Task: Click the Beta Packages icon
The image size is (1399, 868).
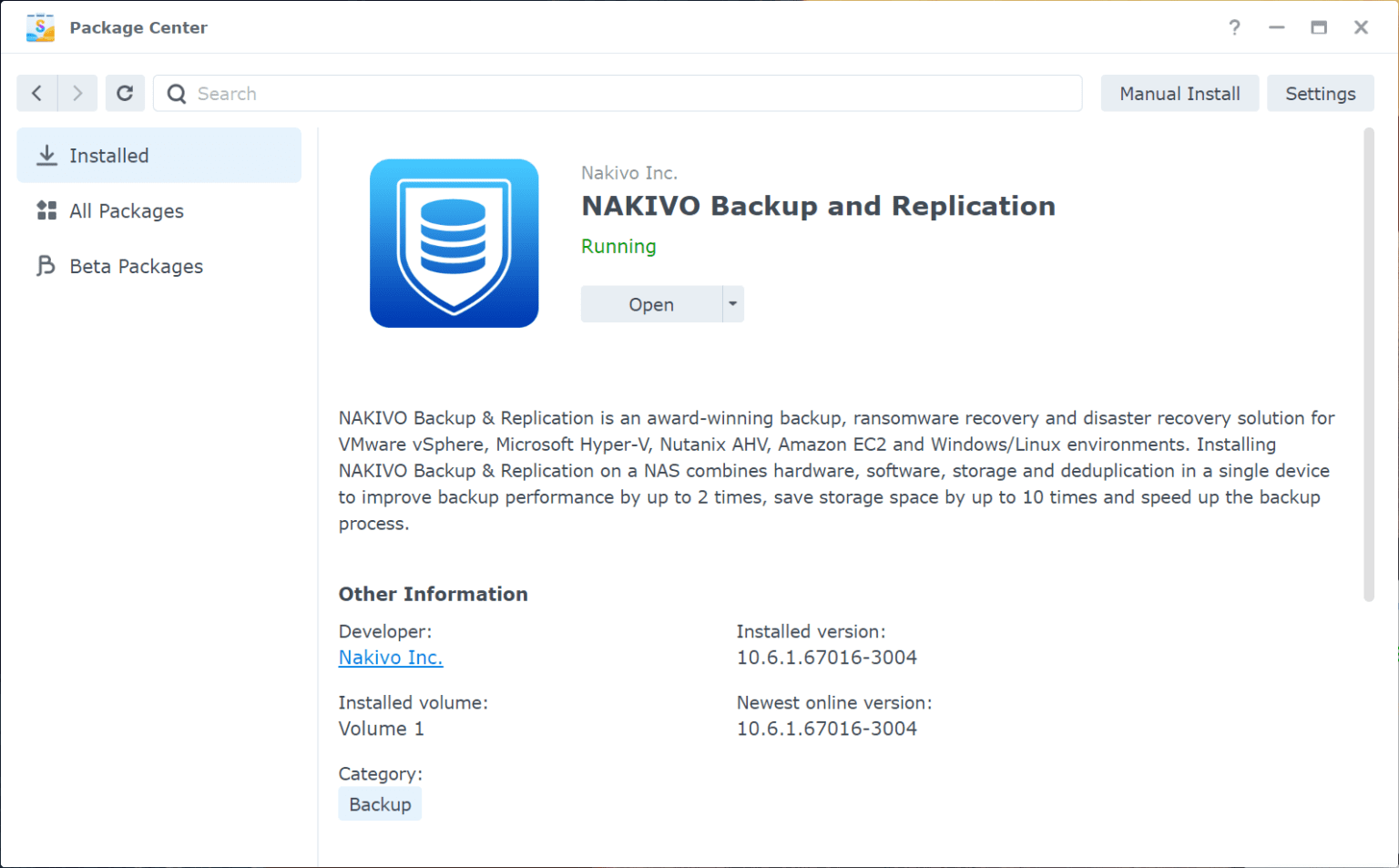Action: (x=46, y=266)
